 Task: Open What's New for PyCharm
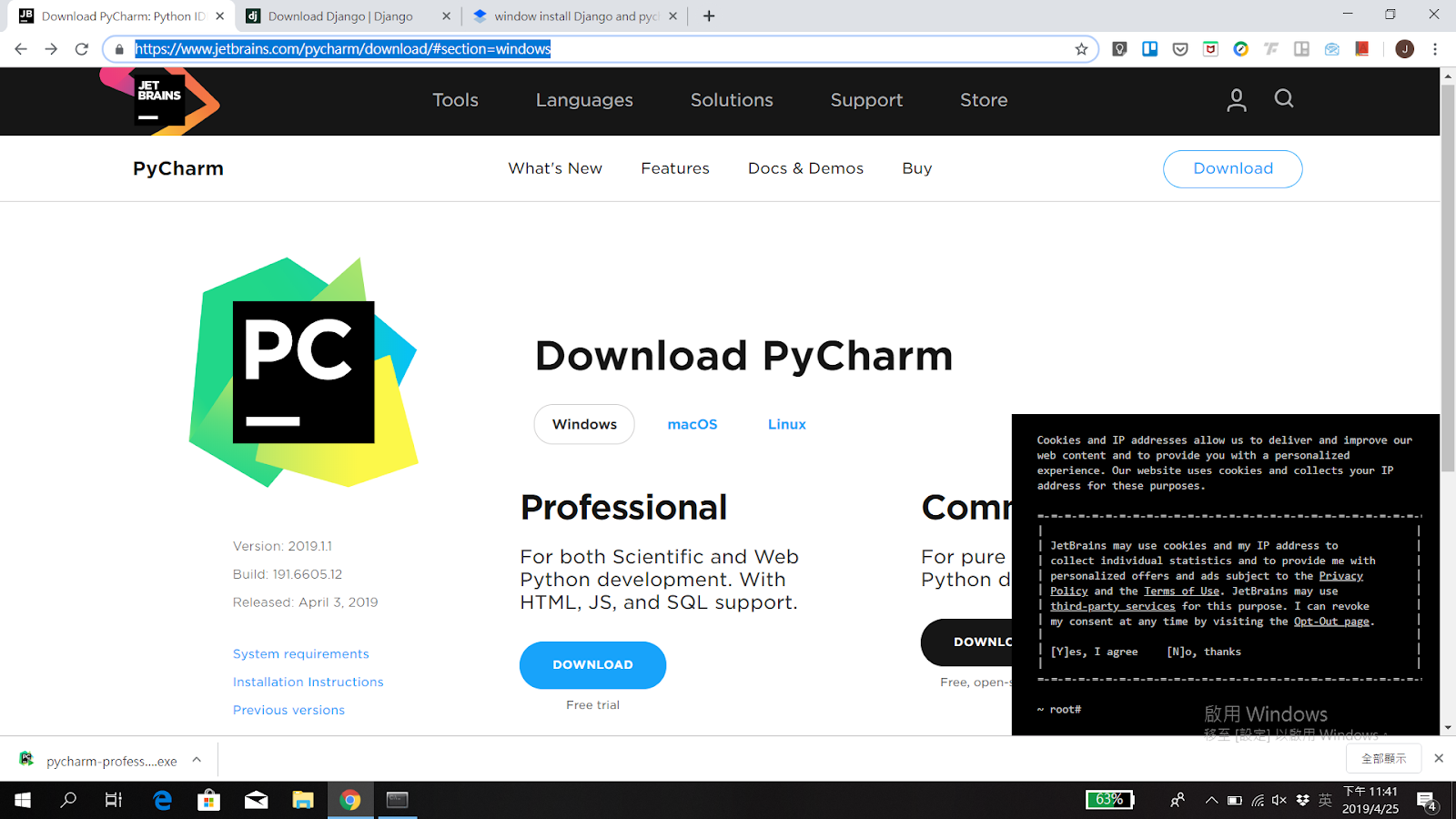tap(555, 168)
